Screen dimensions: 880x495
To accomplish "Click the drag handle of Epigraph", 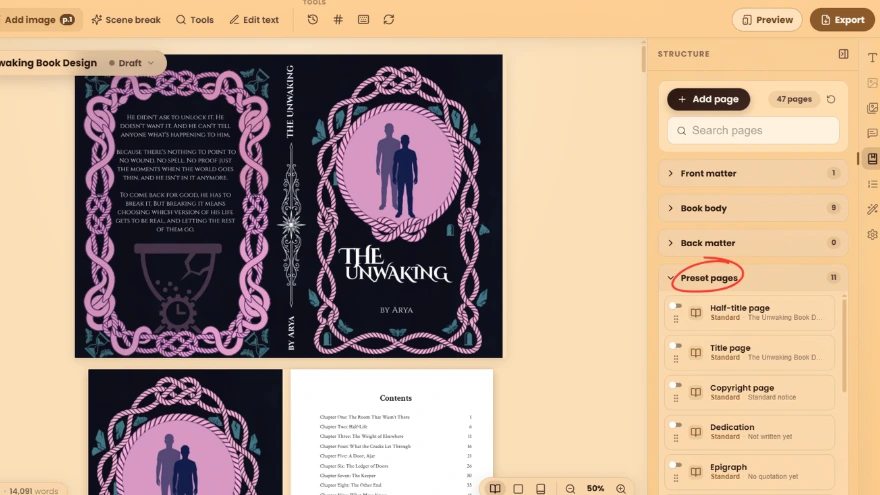I will coord(676,478).
